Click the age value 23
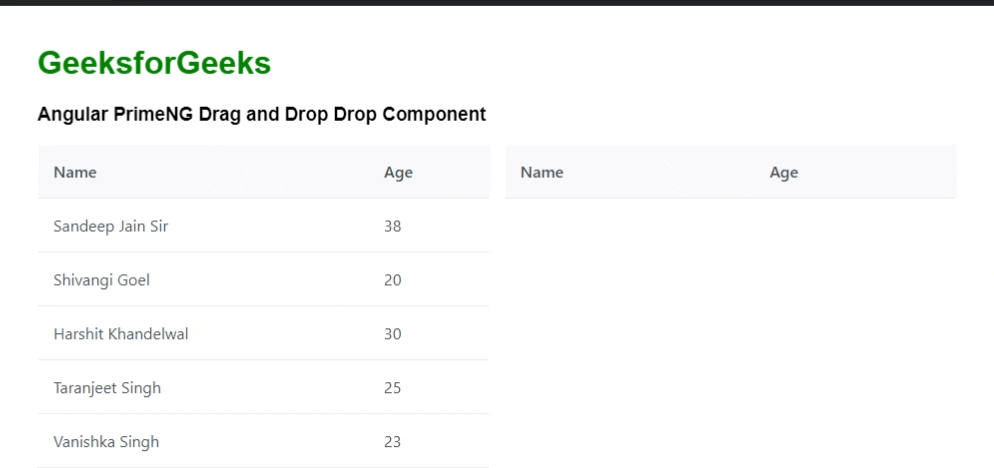Image resolution: width=994 pixels, height=468 pixels. pyautogui.click(x=392, y=442)
